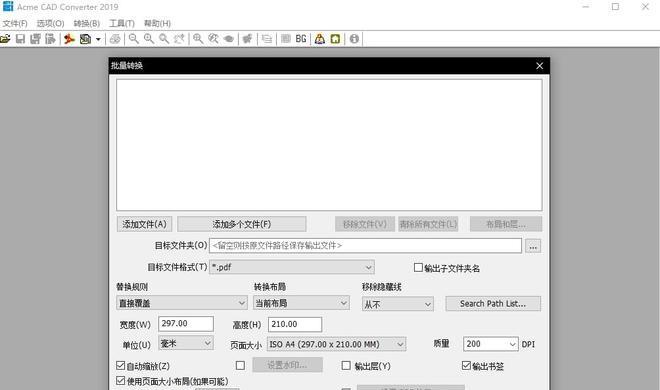Viewport: 660px width, 390px height.
Task: Click the Search Path List... button
Action: click(x=493, y=304)
